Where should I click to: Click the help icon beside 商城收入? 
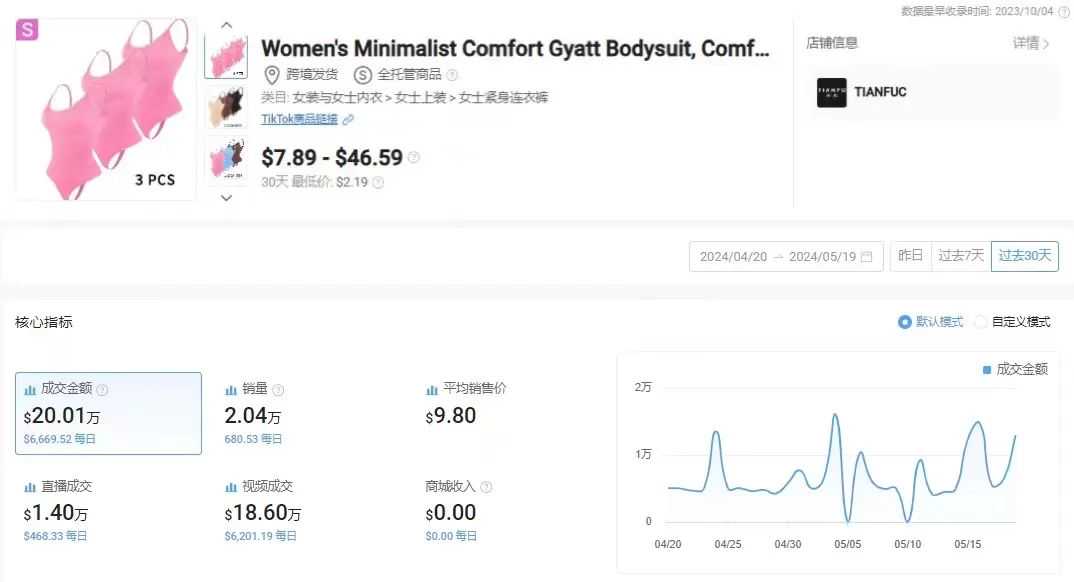coord(486,487)
